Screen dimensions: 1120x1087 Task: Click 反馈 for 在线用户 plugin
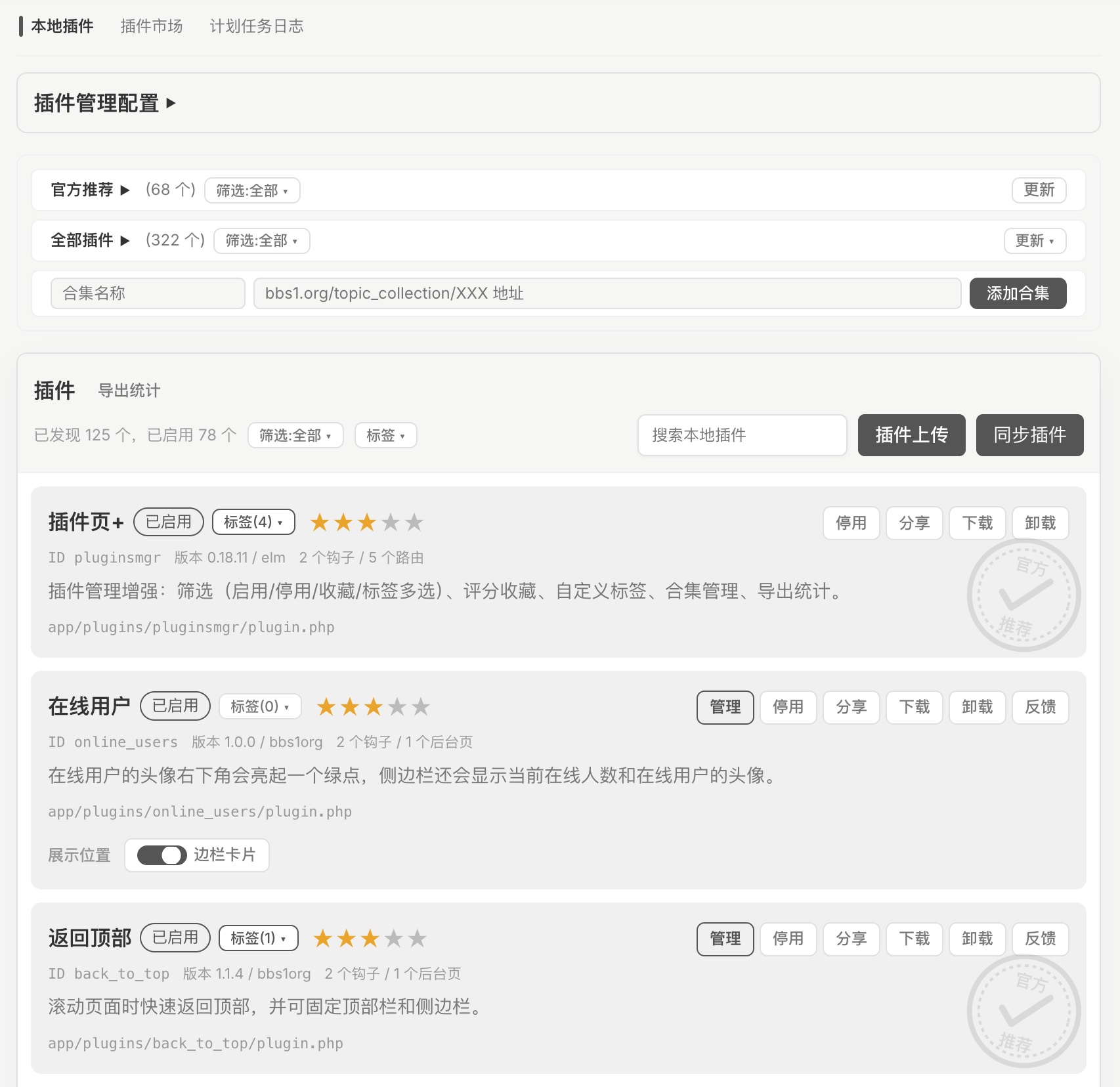pos(1041,708)
